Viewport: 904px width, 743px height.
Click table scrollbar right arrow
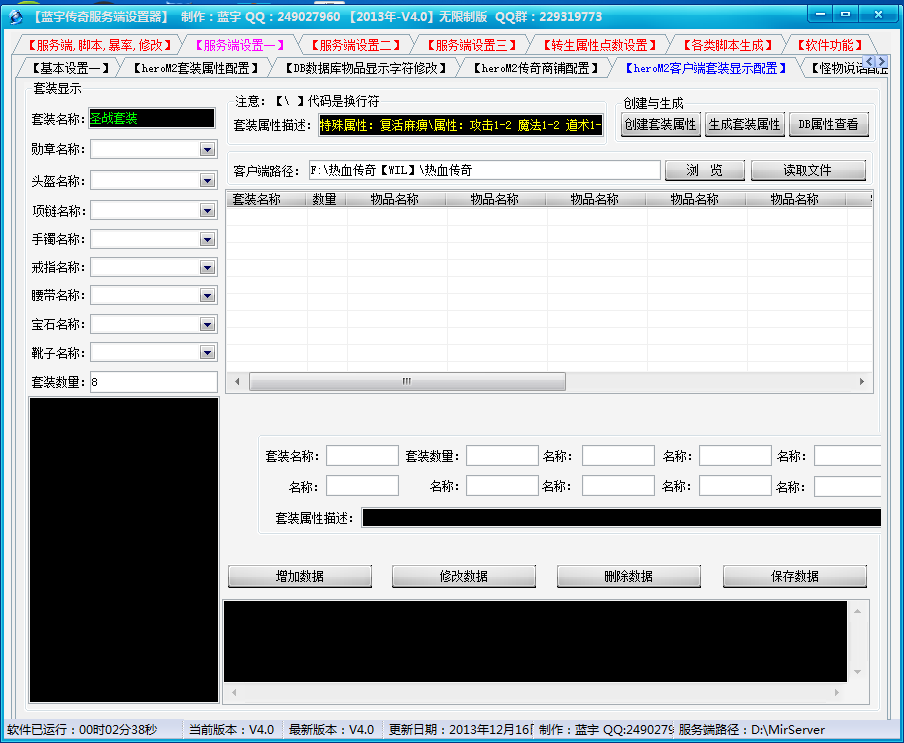pyautogui.click(x=862, y=382)
